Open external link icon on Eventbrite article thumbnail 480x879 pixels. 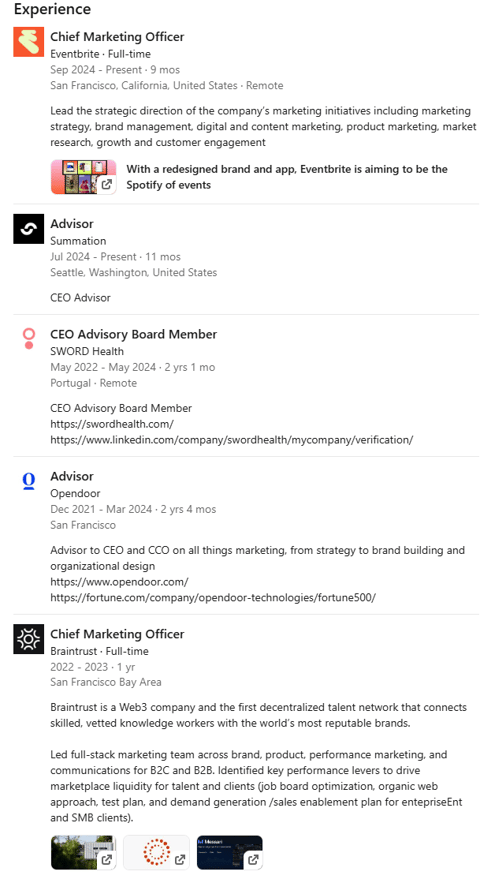tap(107, 184)
